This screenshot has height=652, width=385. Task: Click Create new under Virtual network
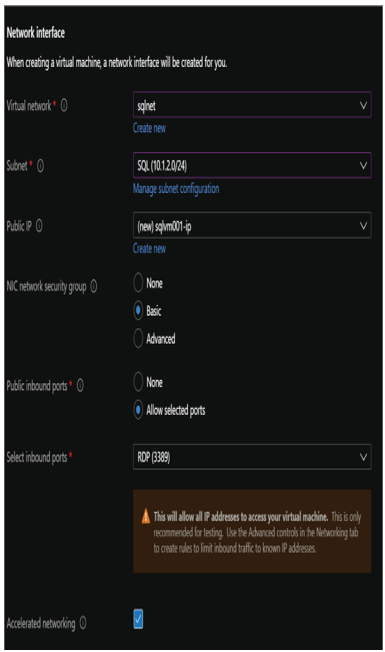click(x=149, y=128)
